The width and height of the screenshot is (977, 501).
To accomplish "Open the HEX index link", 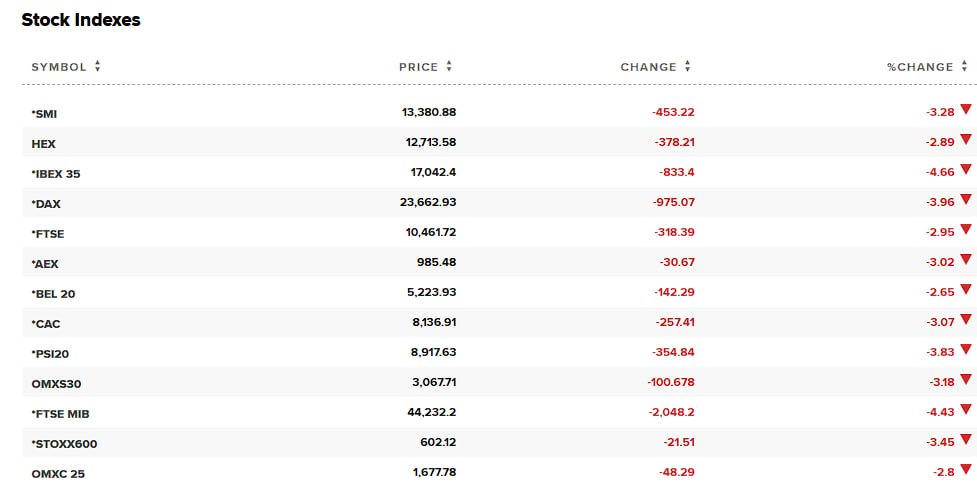I will [44, 144].
